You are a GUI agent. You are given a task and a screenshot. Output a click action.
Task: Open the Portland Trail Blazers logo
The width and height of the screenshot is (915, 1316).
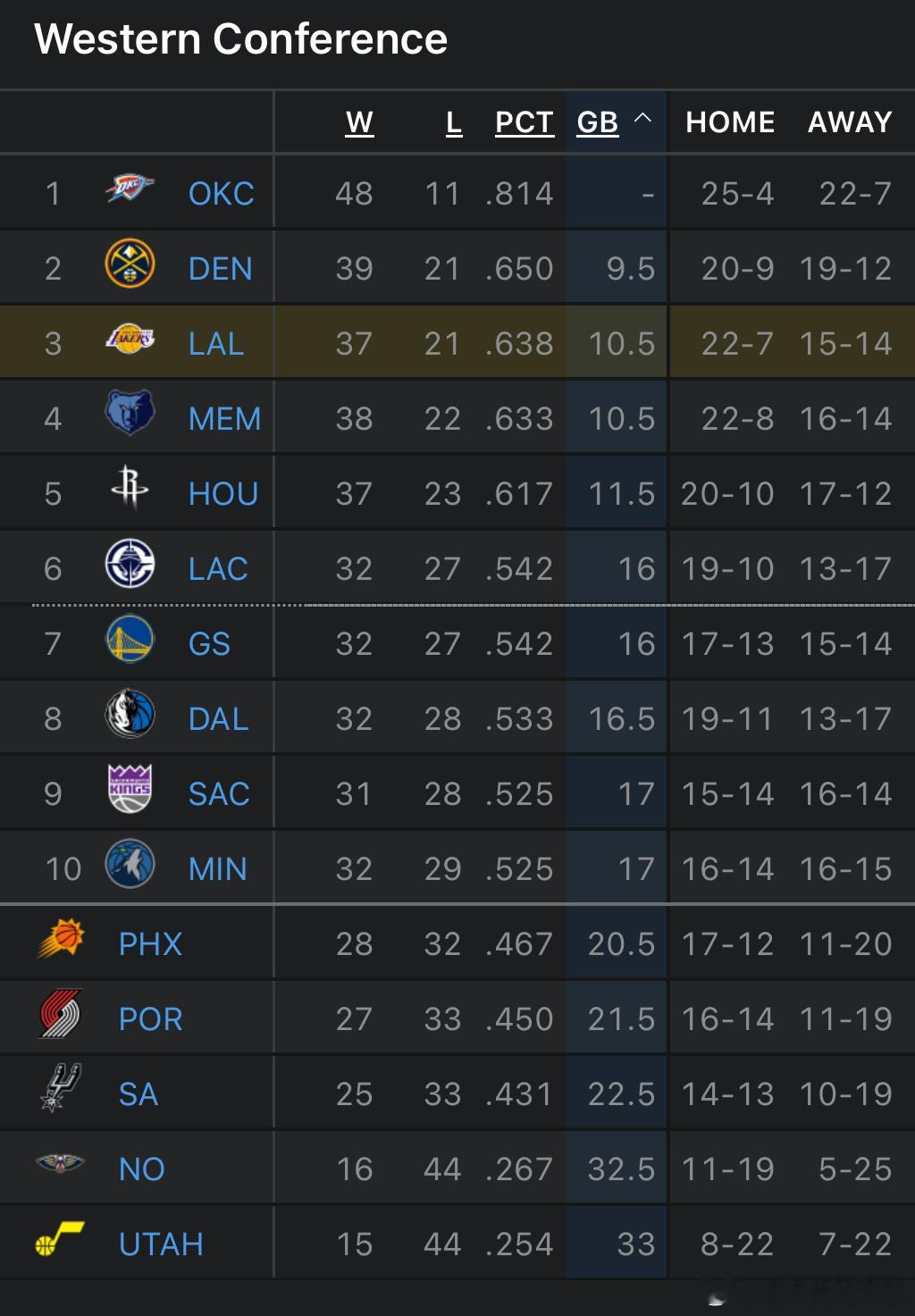pos(60,1014)
